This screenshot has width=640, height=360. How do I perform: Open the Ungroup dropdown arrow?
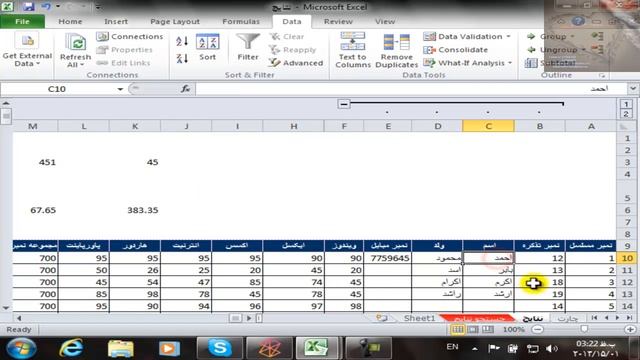tap(583, 50)
